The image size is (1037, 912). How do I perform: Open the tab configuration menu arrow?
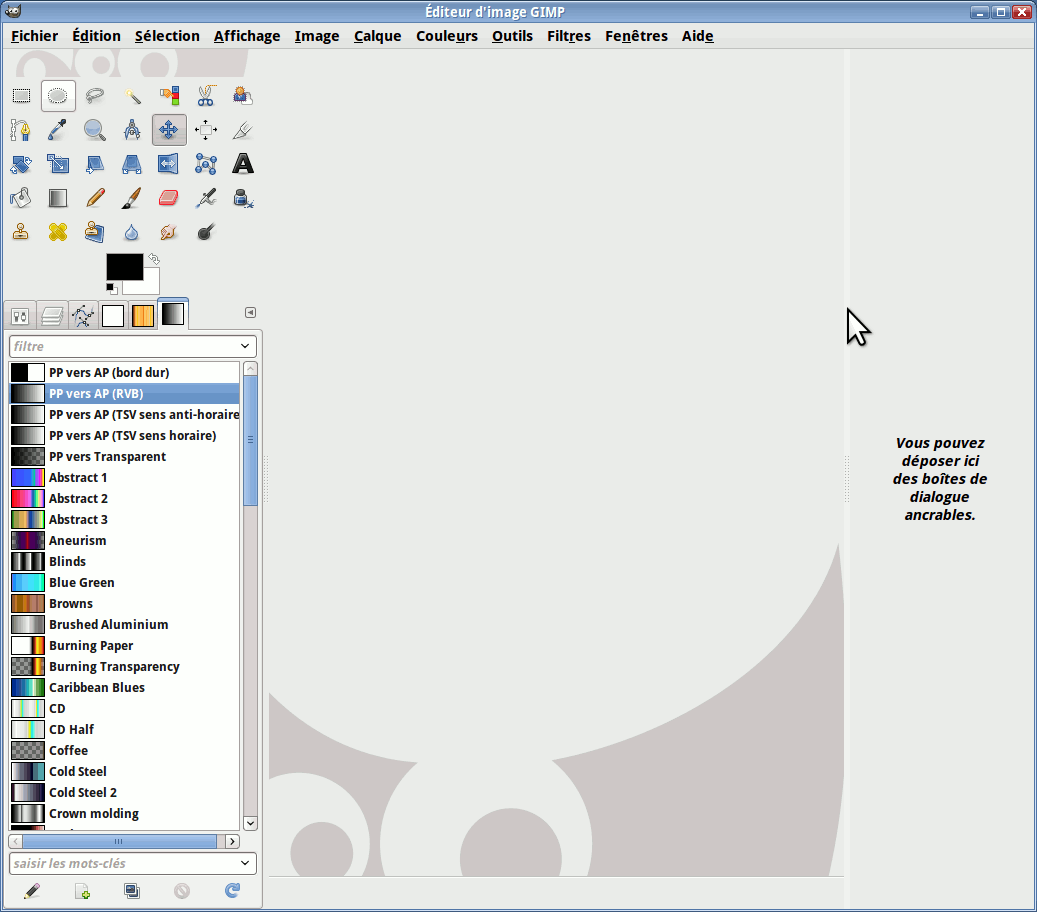tap(250, 312)
